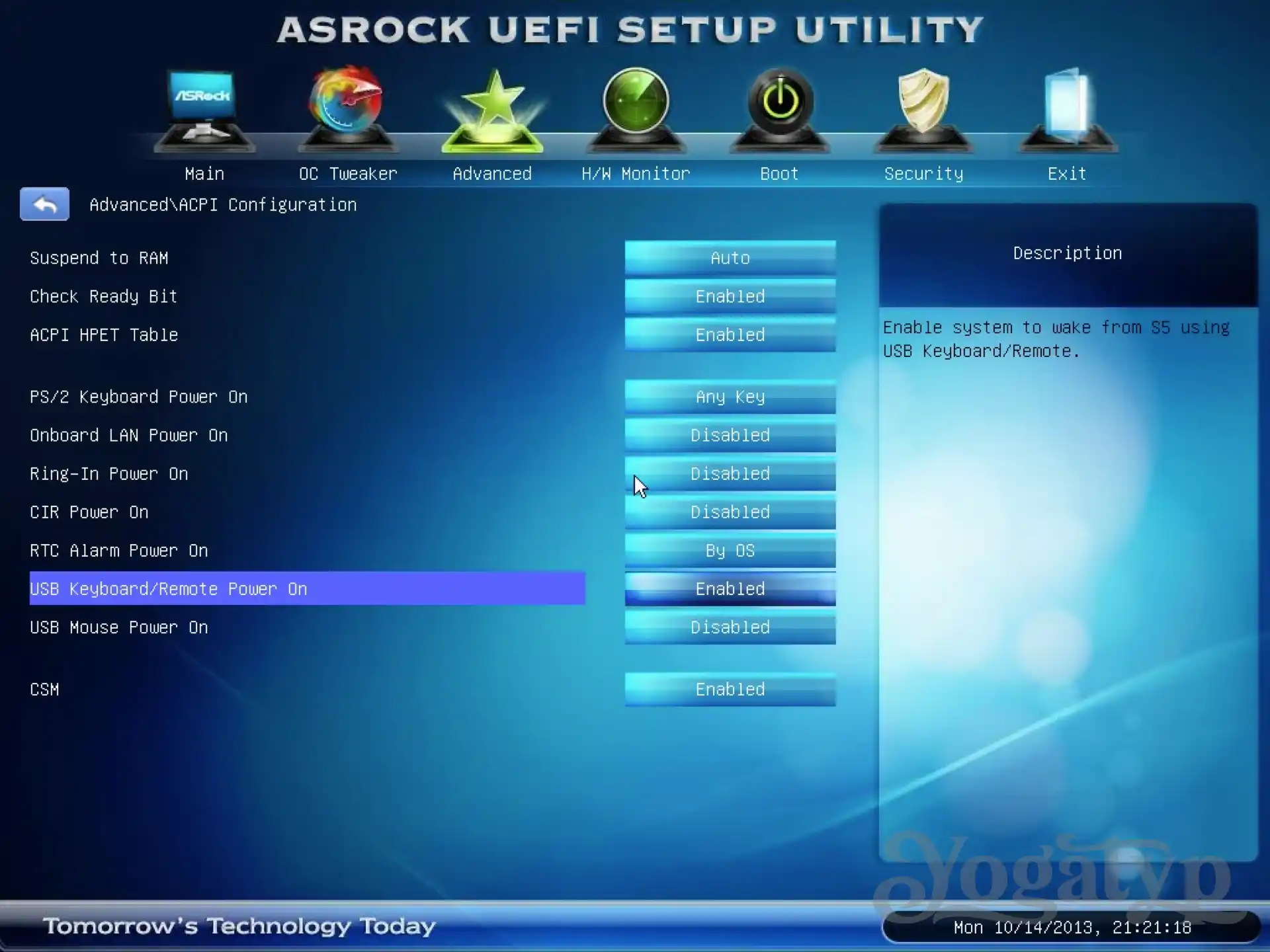Viewport: 1270px width, 952px height.
Task: Select highlighted USB Keyboard/Remote Power On row
Action: 308,588
